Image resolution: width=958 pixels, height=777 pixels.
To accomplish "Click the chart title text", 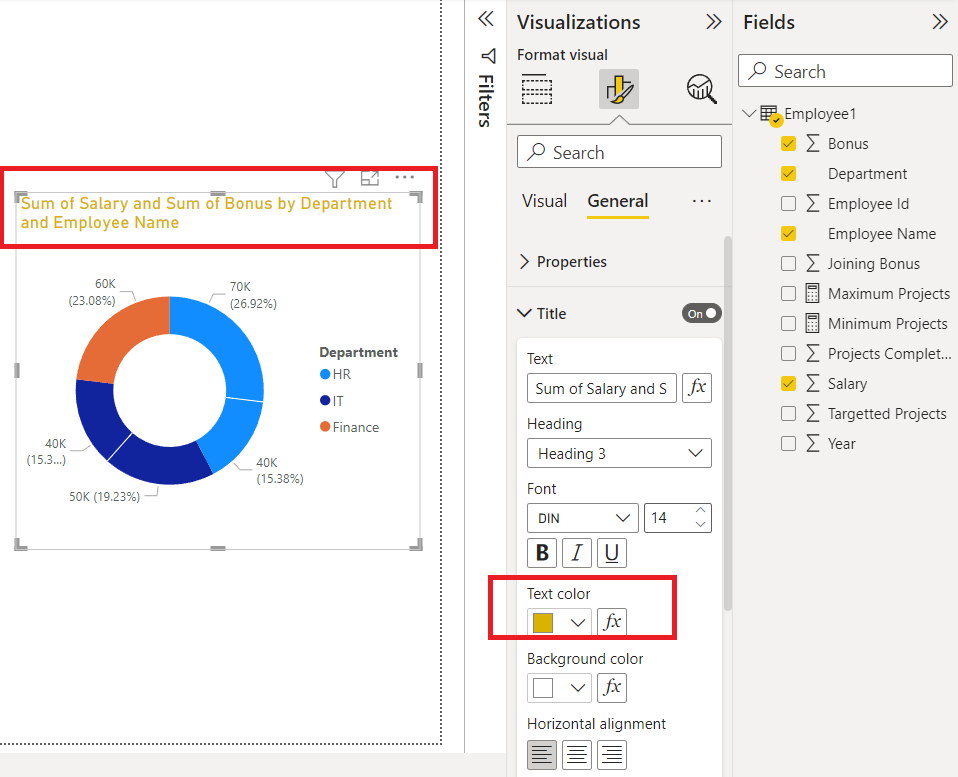I will point(206,213).
